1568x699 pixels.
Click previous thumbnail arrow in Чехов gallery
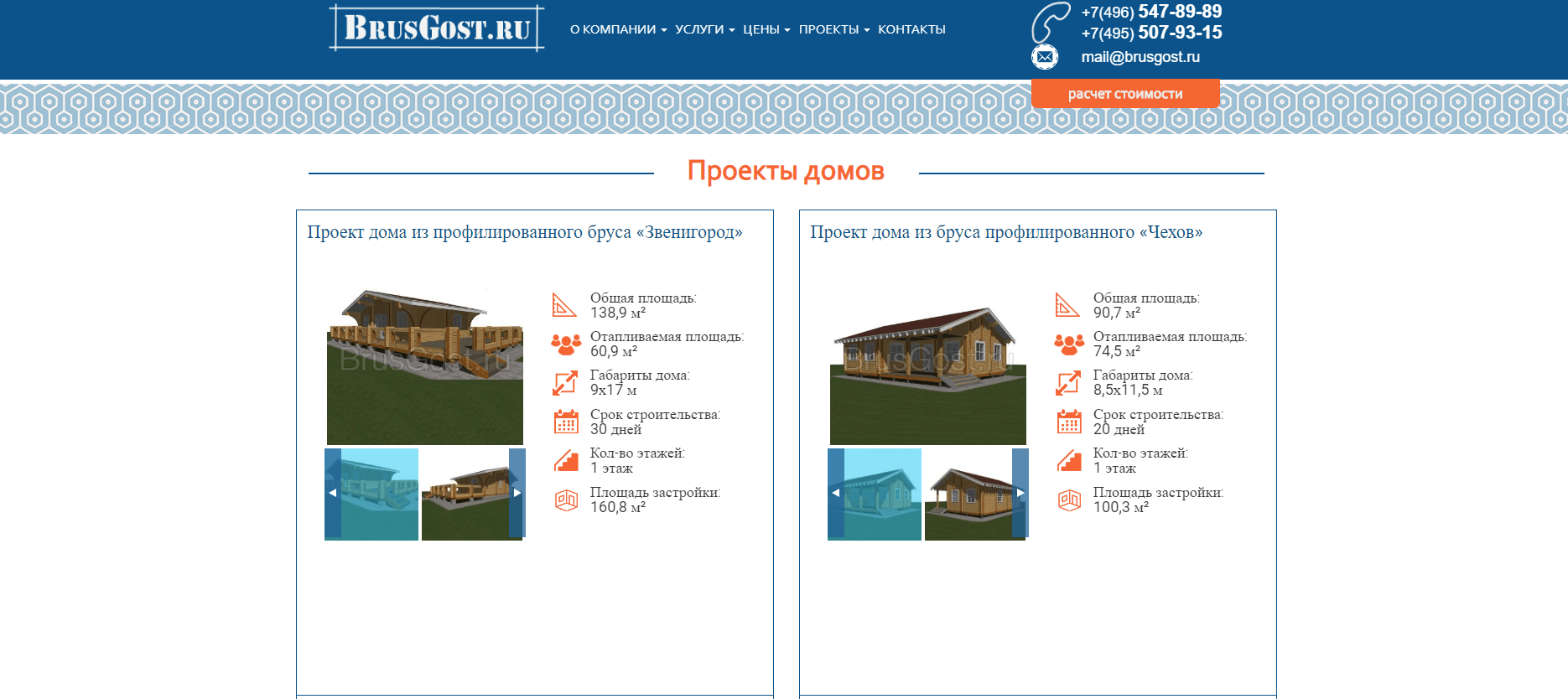coord(836,493)
